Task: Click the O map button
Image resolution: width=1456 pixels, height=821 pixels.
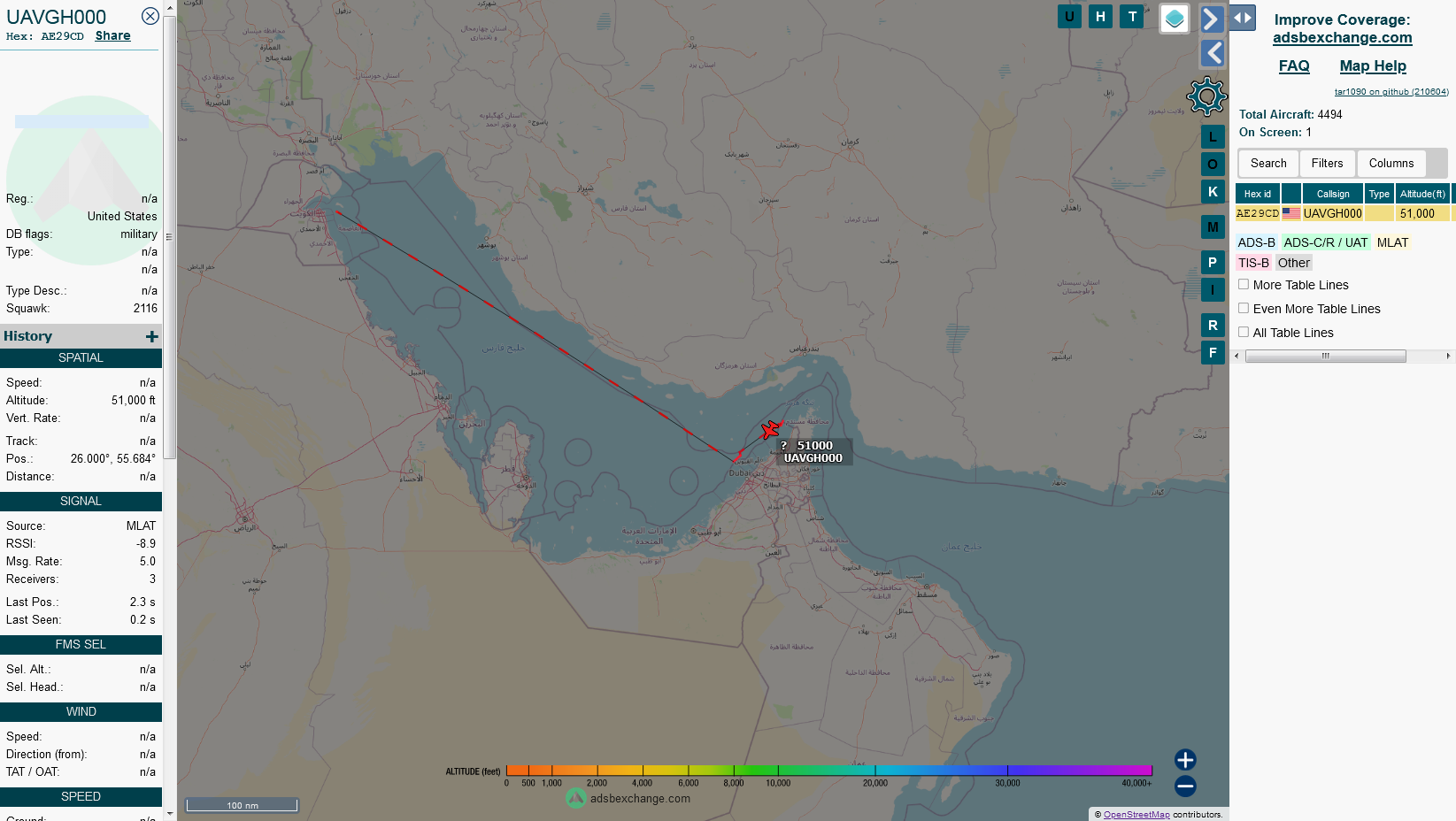Action: click(1213, 164)
